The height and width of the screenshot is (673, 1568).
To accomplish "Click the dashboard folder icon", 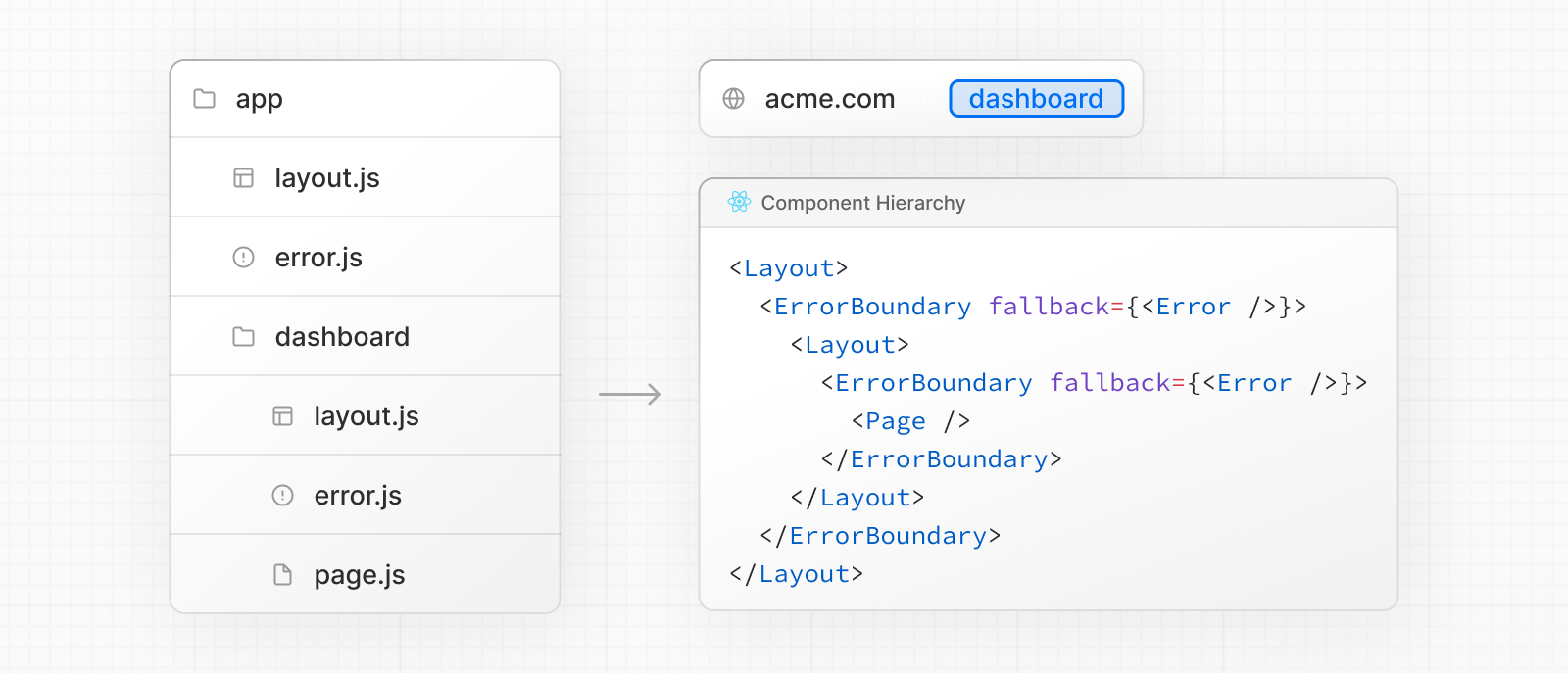I will [x=243, y=337].
